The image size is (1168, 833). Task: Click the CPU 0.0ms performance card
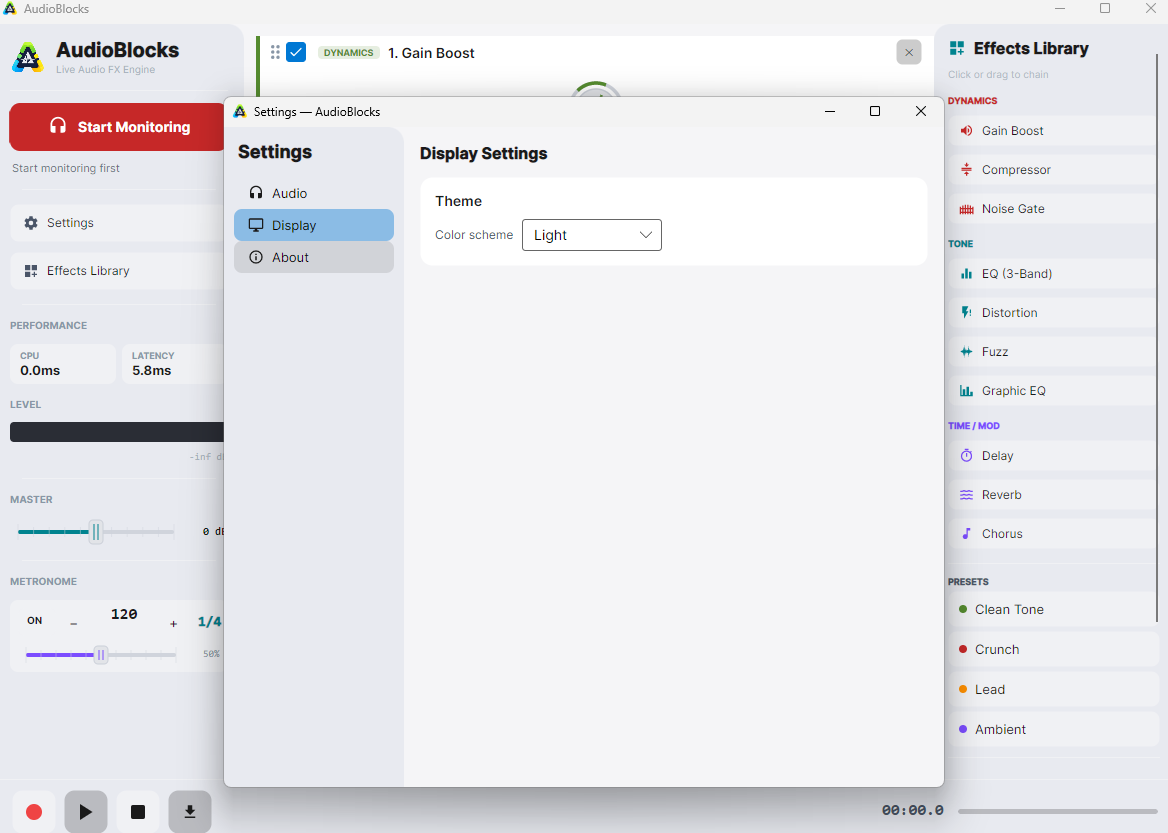pyautogui.click(x=63, y=364)
